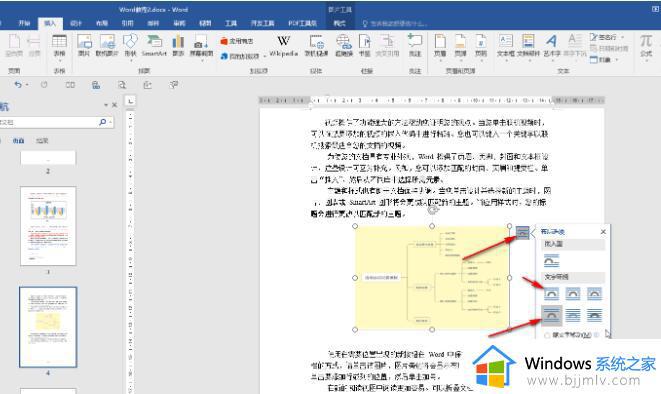Insert an Online Video
661x394 pixels.
[x=316, y=46]
